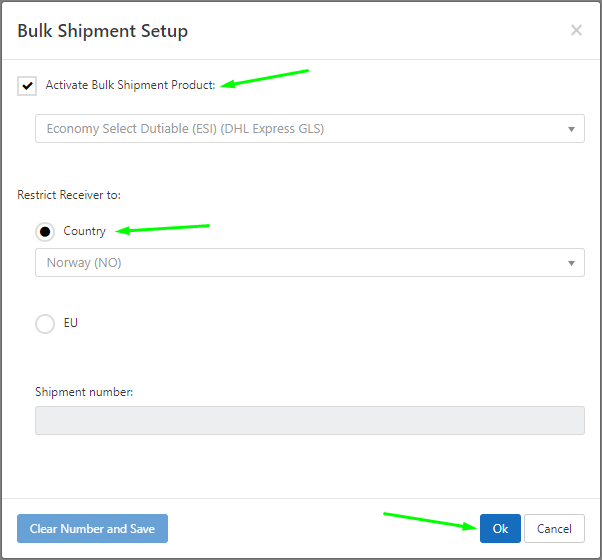The width and height of the screenshot is (602, 560).
Task: Close the Bulk Shipment Setup dialog
Action: (x=576, y=31)
